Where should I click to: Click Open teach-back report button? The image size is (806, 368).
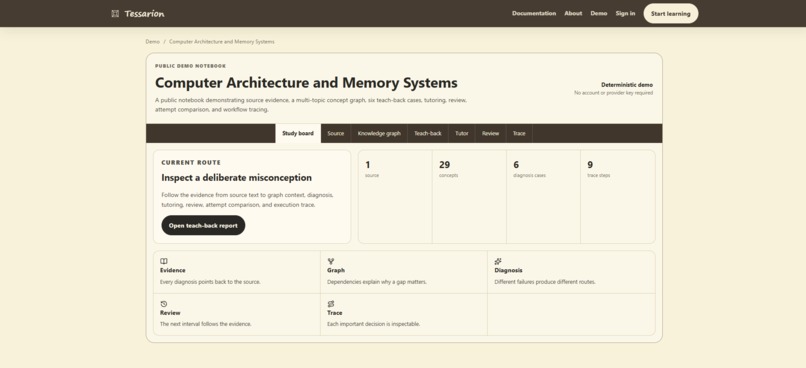[x=203, y=225]
